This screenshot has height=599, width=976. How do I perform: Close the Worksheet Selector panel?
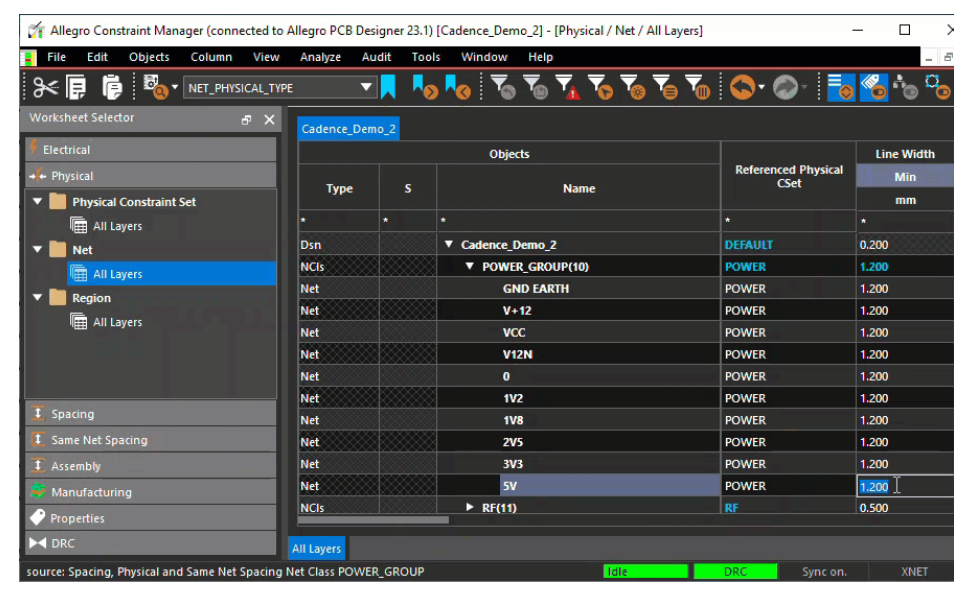pyautogui.click(x=270, y=120)
